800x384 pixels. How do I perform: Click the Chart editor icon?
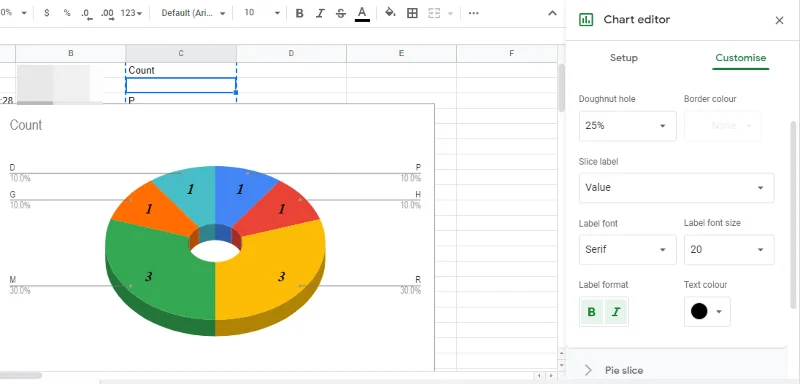point(586,19)
